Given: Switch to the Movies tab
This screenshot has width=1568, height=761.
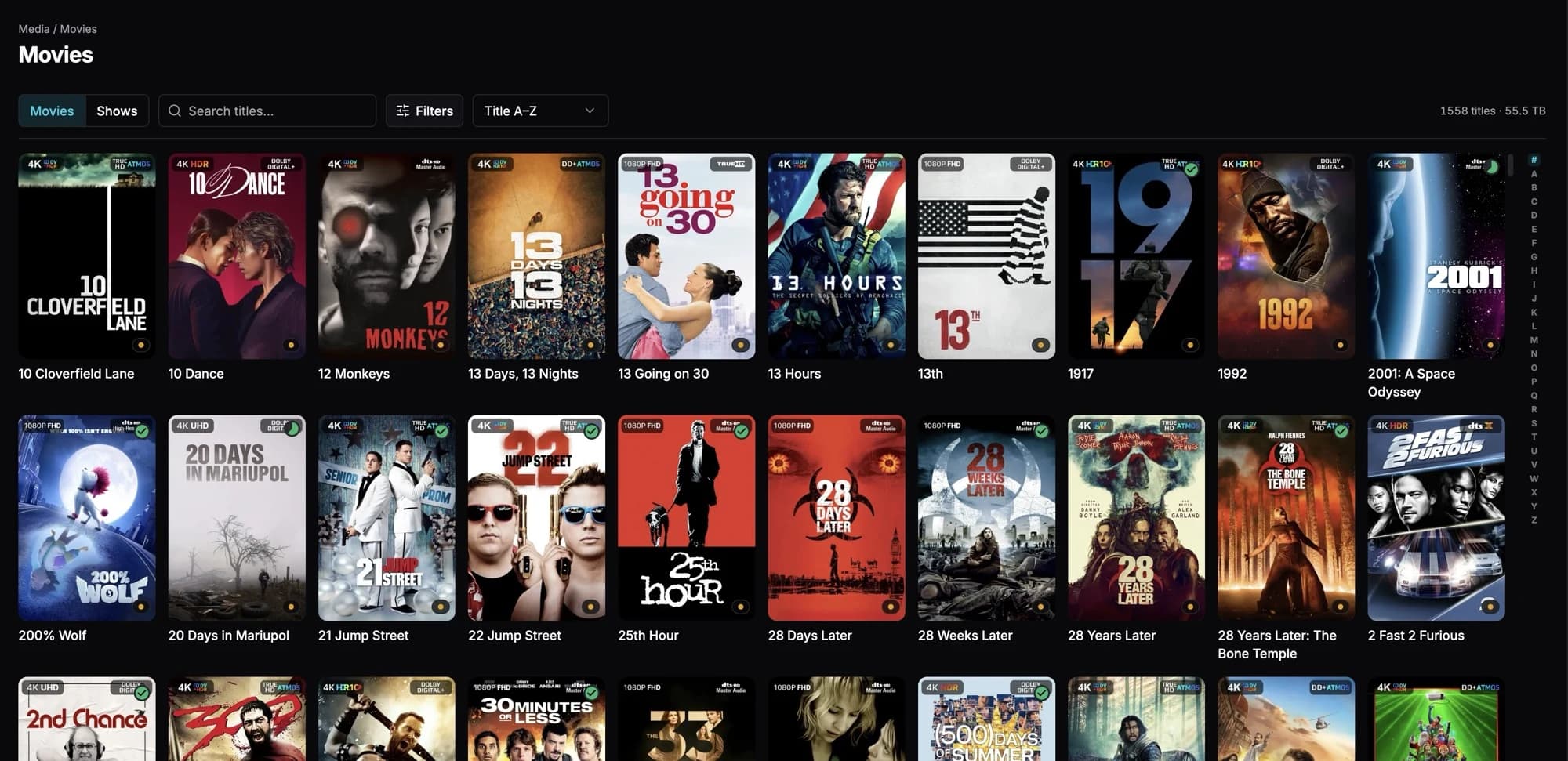Looking at the screenshot, I should point(52,111).
